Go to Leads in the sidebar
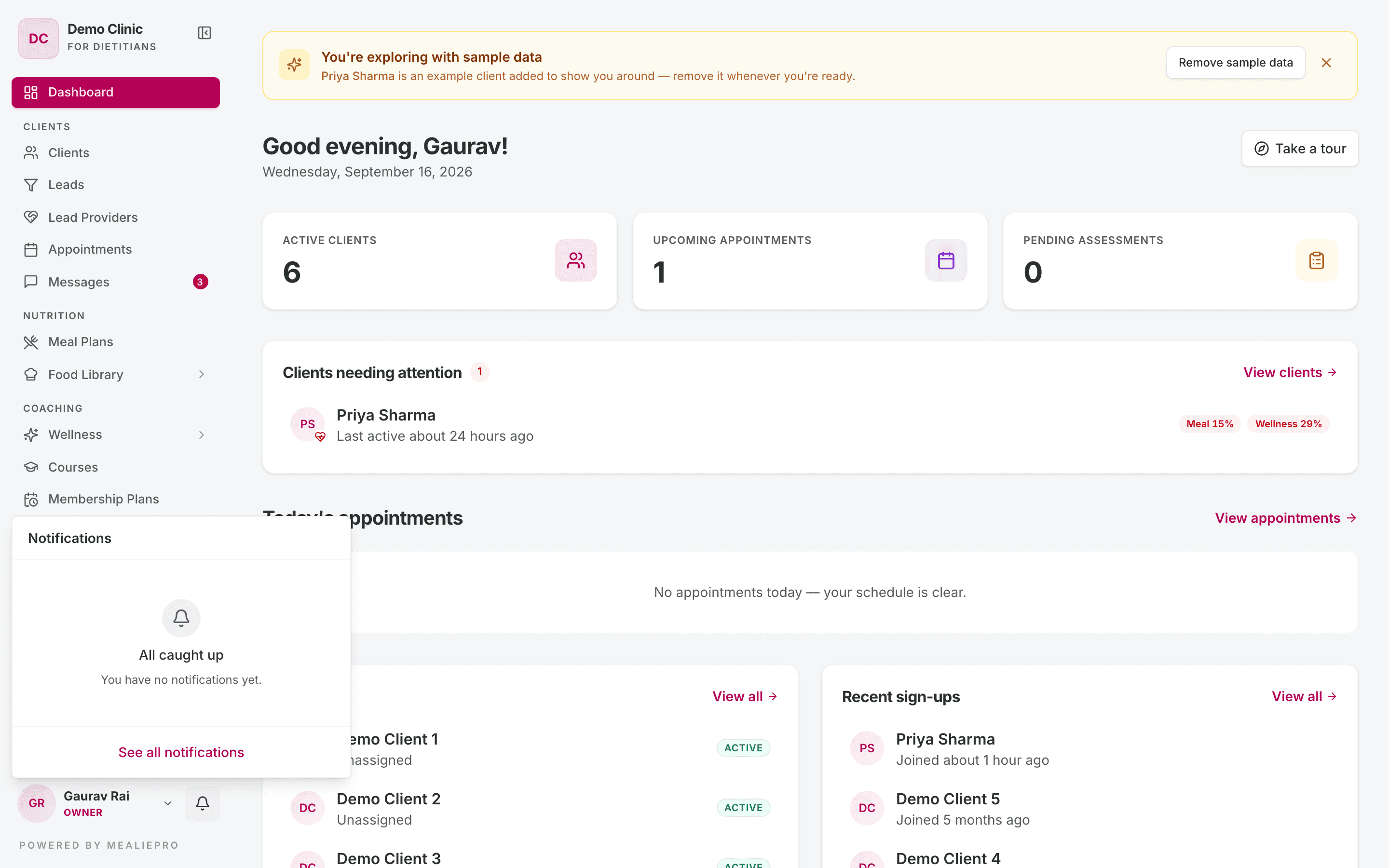 (115, 185)
